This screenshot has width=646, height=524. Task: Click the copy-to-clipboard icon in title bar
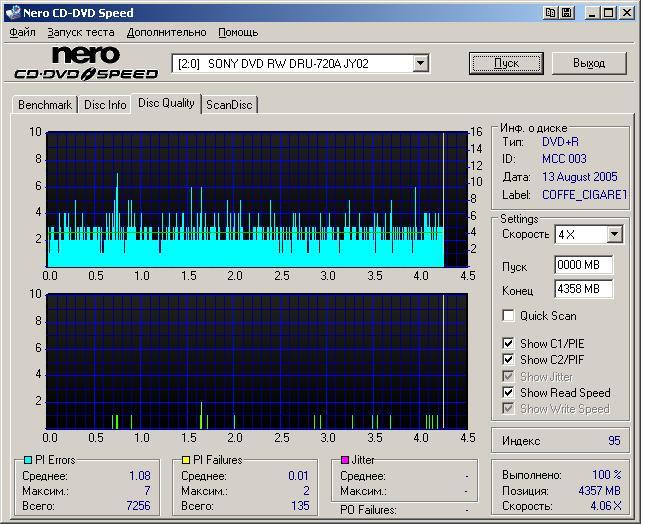click(x=551, y=13)
